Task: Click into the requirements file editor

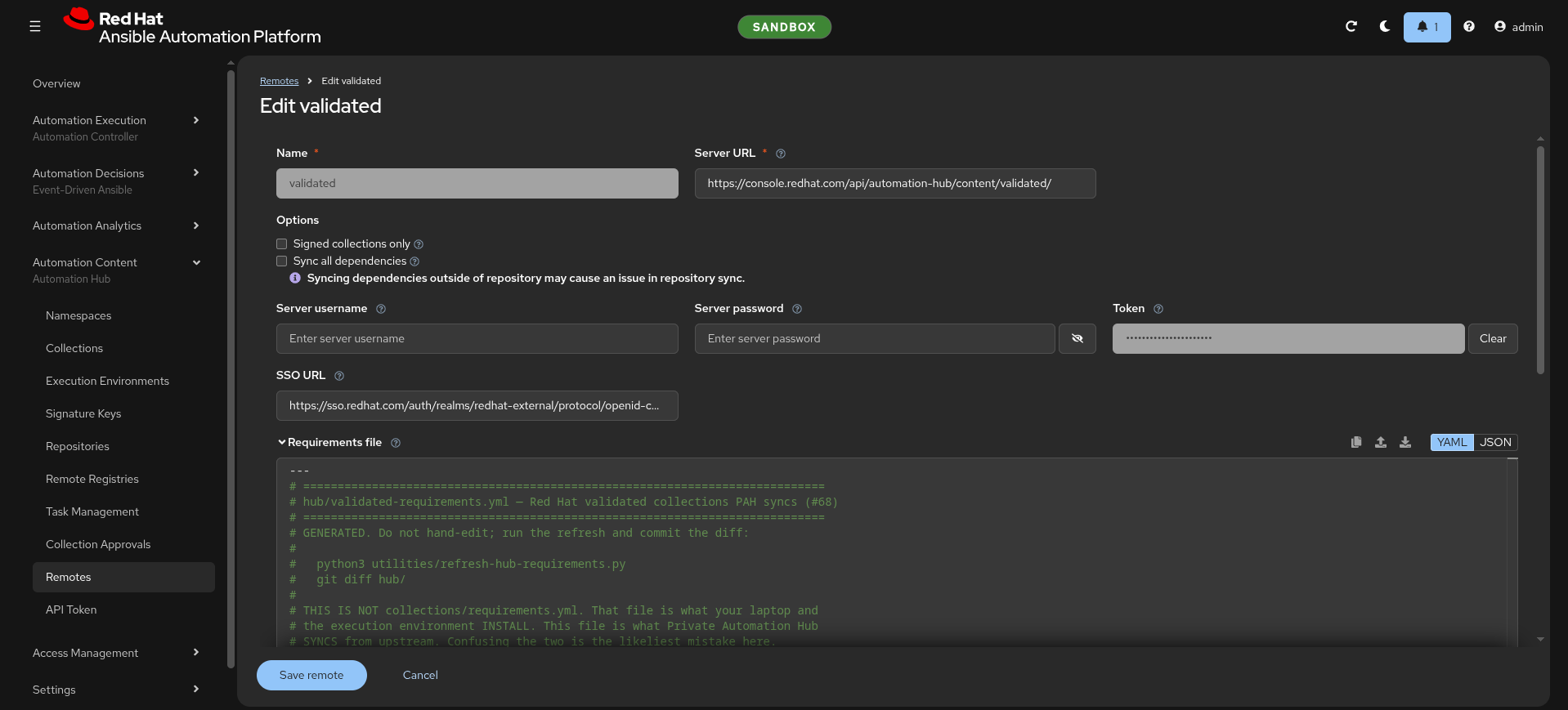Action: [x=891, y=552]
